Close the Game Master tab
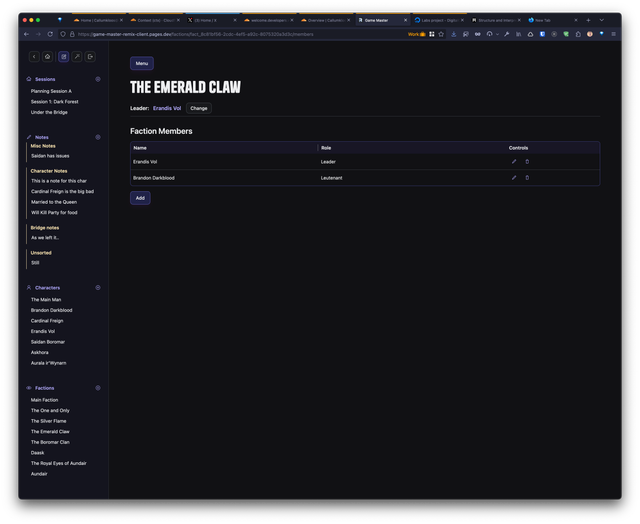This screenshot has width=640, height=524. tap(405, 20)
